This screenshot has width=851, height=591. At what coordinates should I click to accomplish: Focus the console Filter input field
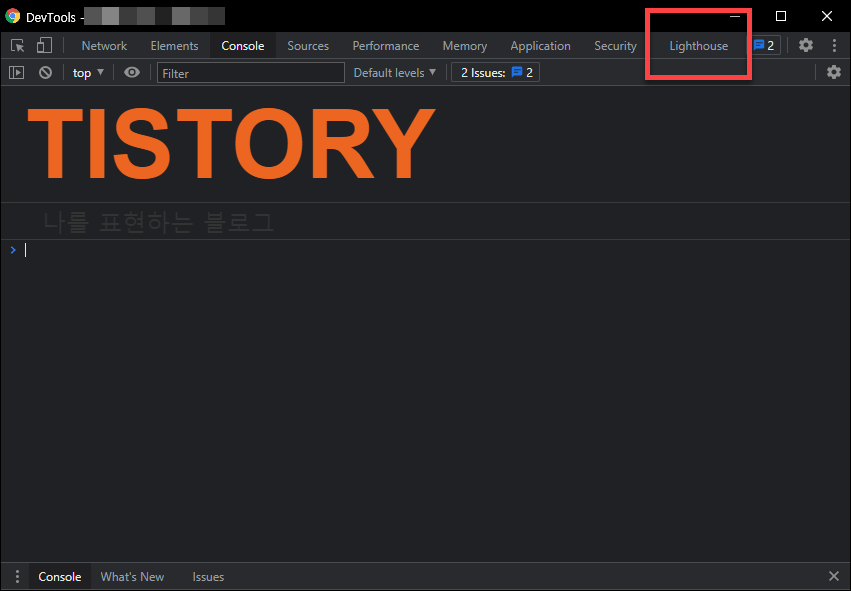pos(251,73)
